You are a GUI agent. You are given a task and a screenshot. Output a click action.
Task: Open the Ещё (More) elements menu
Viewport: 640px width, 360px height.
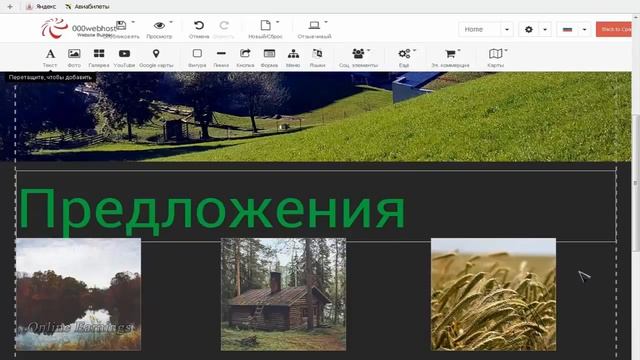click(x=404, y=58)
